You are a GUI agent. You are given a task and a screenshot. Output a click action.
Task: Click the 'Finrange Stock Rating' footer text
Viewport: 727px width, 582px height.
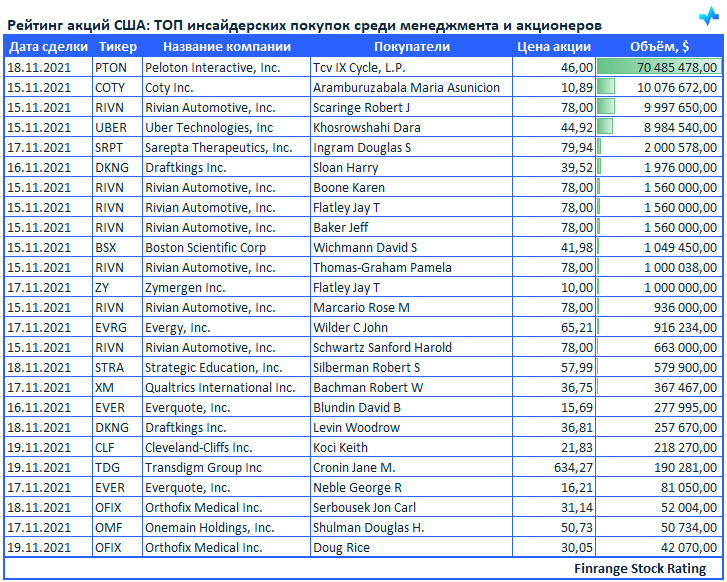point(640,568)
